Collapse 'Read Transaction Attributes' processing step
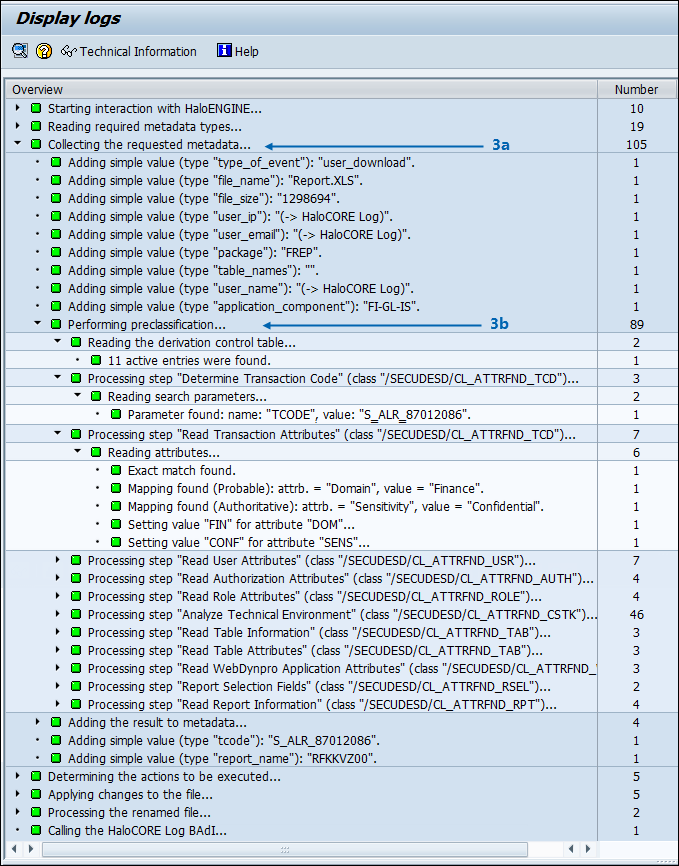 [57, 434]
